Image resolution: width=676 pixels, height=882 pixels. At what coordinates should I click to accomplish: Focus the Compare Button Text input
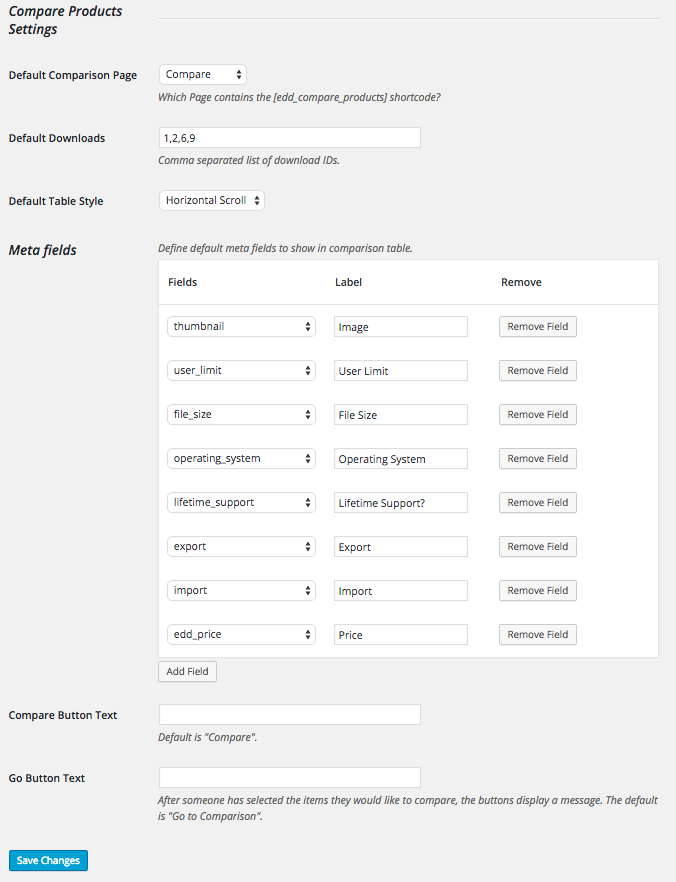click(x=289, y=714)
